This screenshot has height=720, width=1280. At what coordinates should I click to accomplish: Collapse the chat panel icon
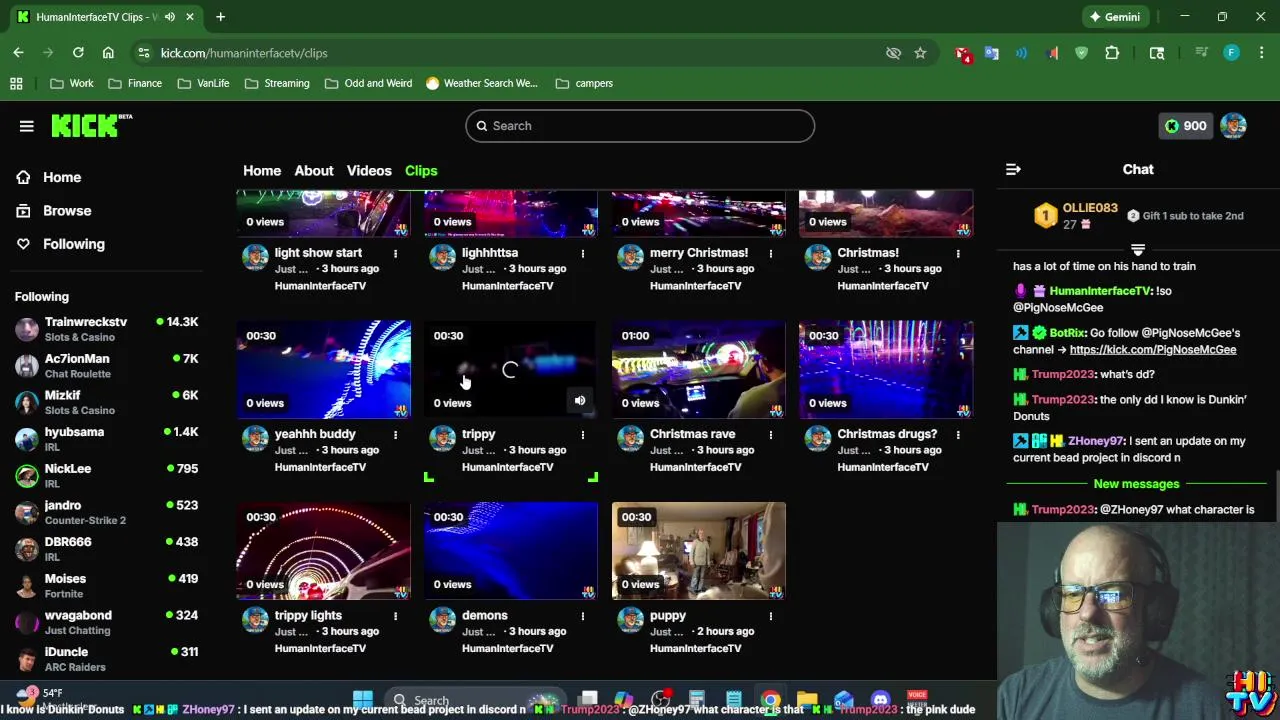coord(1013,170)
